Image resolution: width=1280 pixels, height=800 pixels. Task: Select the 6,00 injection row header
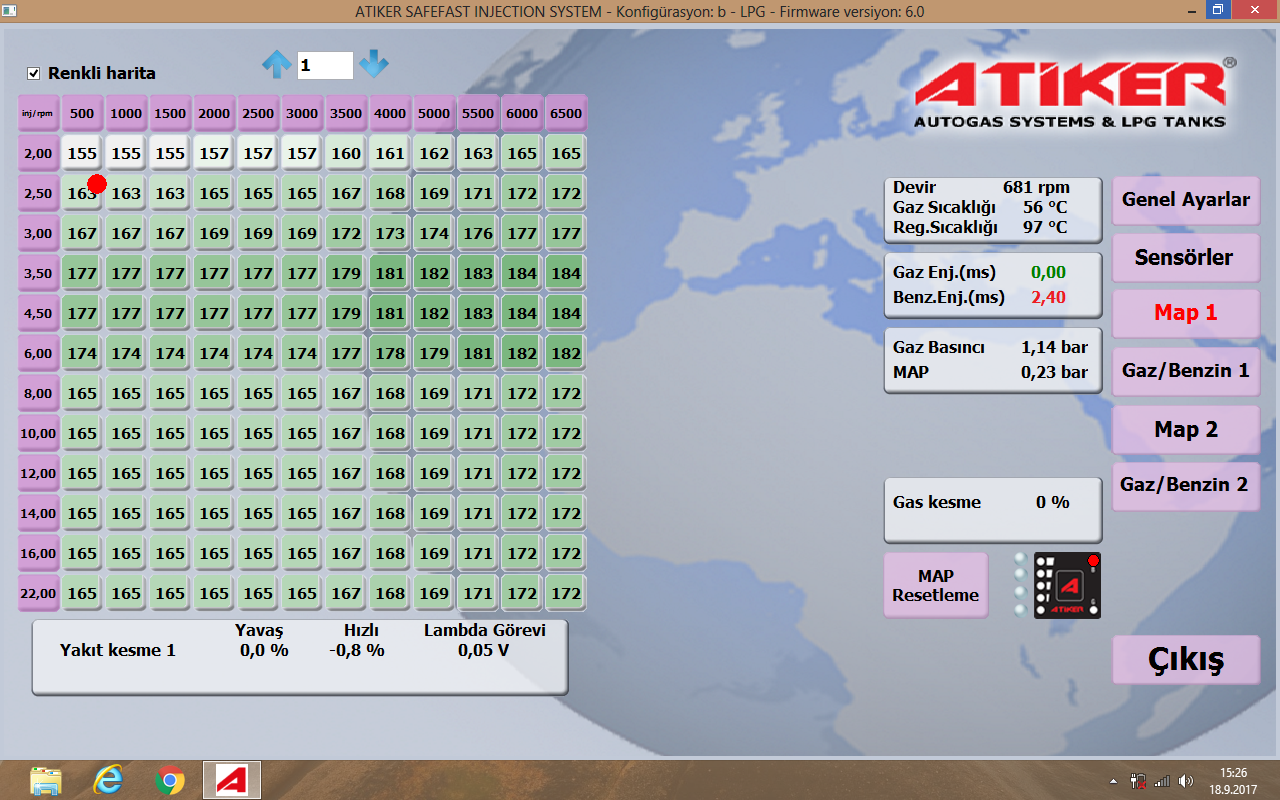(38, 353)
